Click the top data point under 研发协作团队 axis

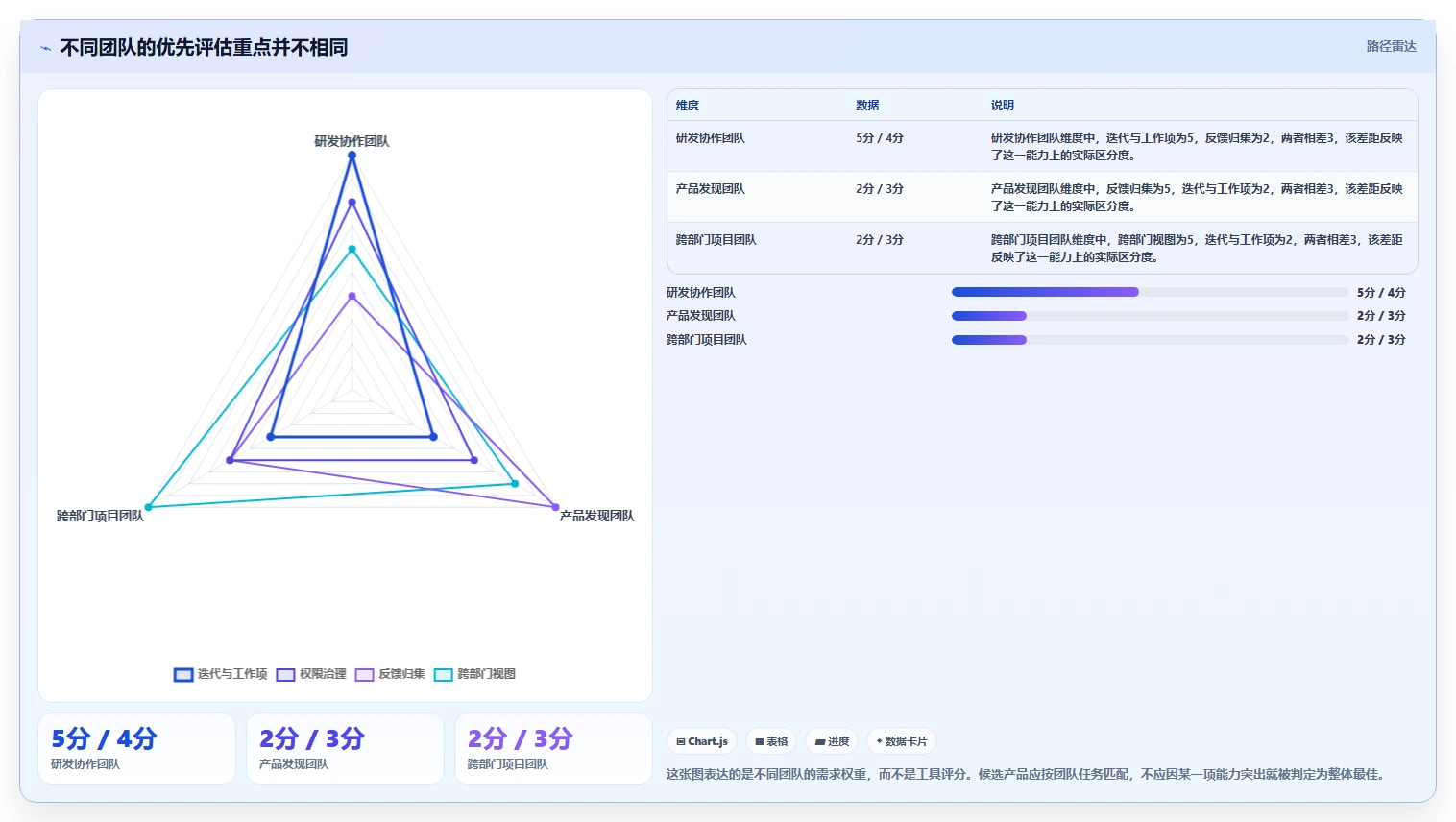click(x=352, y=156)
